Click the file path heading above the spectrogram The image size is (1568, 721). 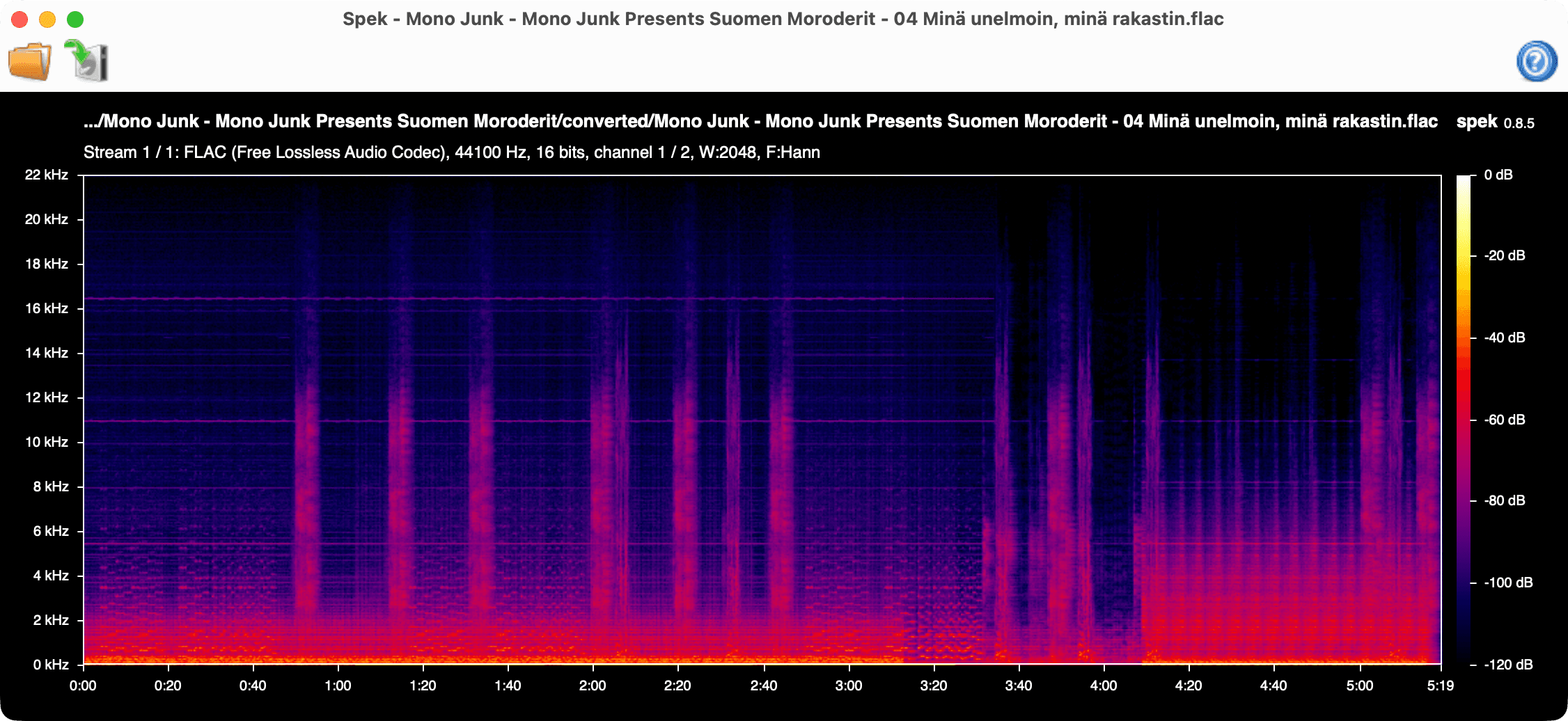(760, 122)
